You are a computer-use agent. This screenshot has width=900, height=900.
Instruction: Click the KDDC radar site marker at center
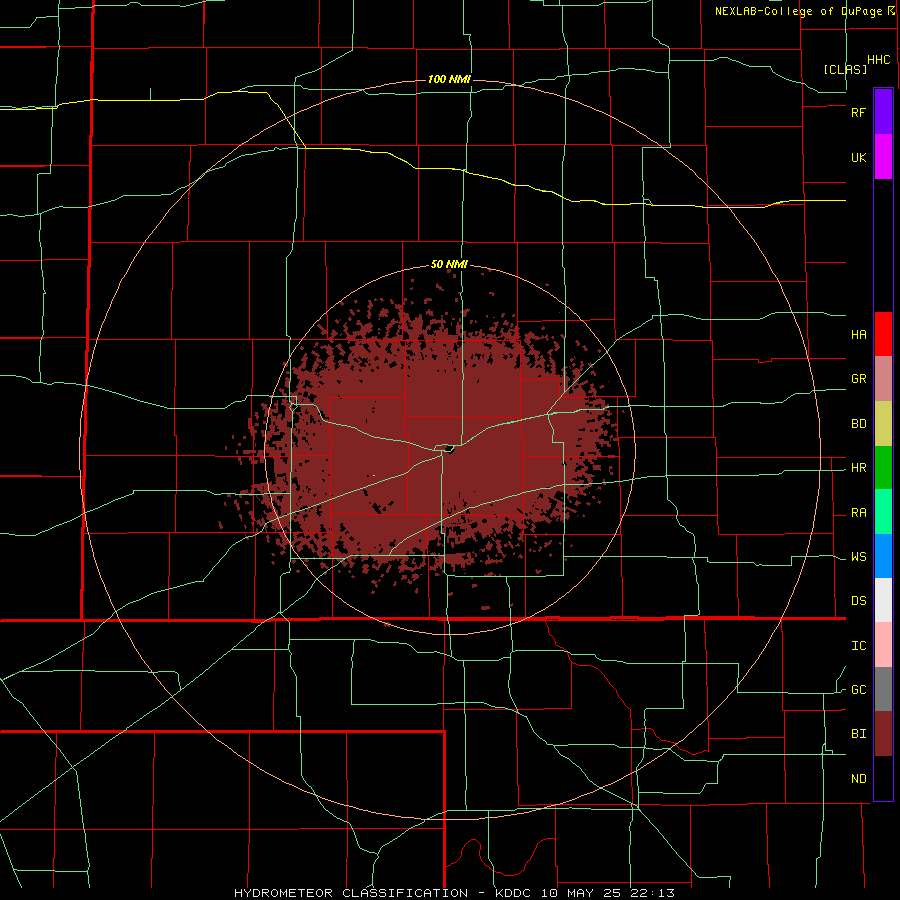tap(450, 449)
